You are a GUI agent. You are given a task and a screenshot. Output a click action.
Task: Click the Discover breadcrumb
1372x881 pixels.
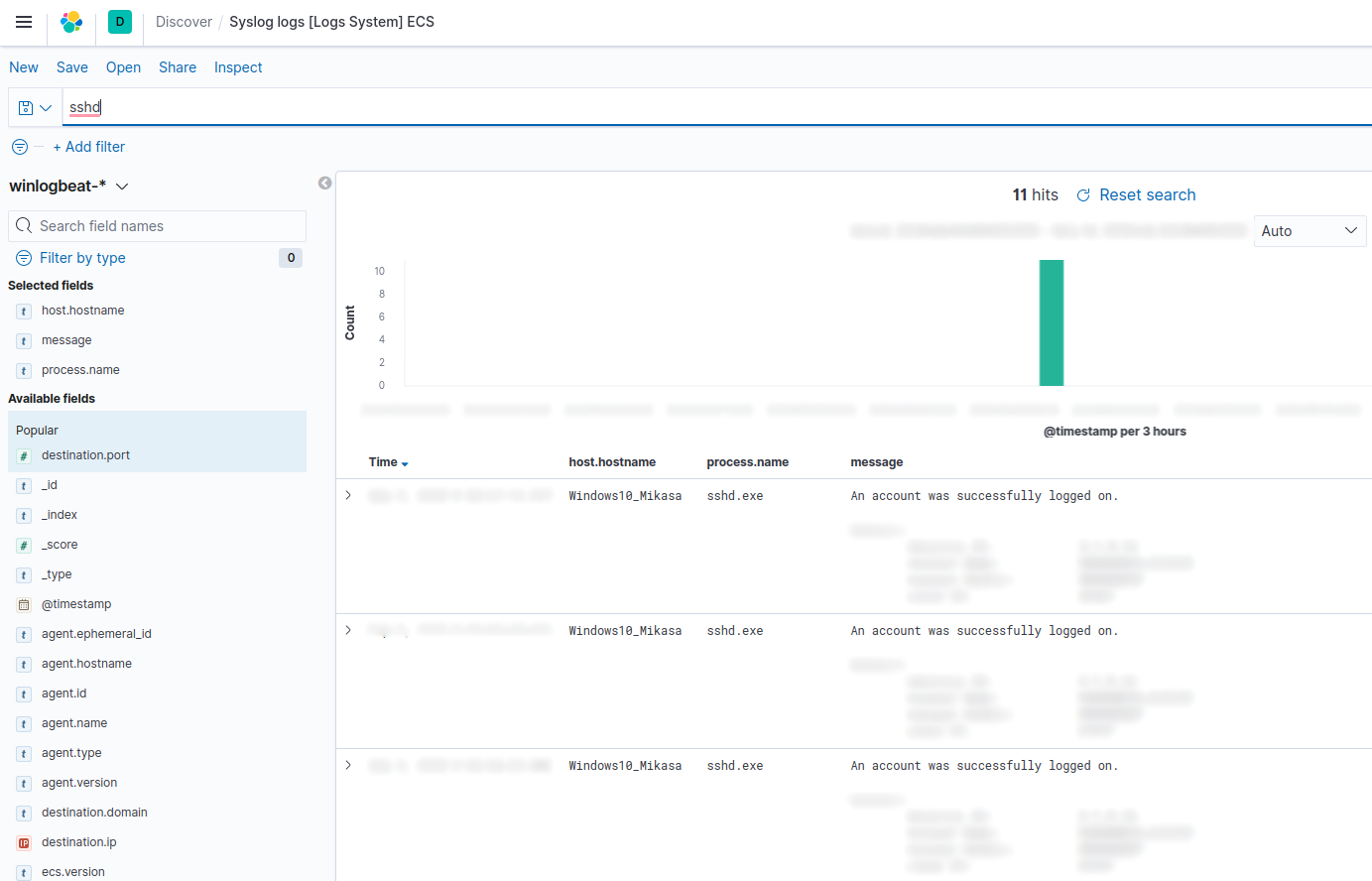coord(184,22)
